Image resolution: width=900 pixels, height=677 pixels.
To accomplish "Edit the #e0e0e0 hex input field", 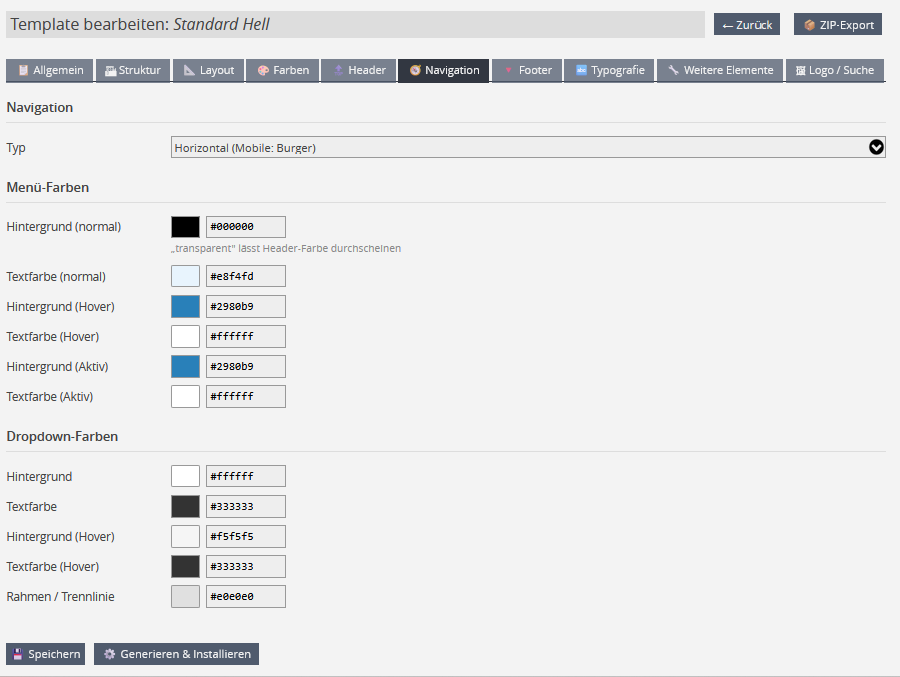I will click(x=246, y=596).
